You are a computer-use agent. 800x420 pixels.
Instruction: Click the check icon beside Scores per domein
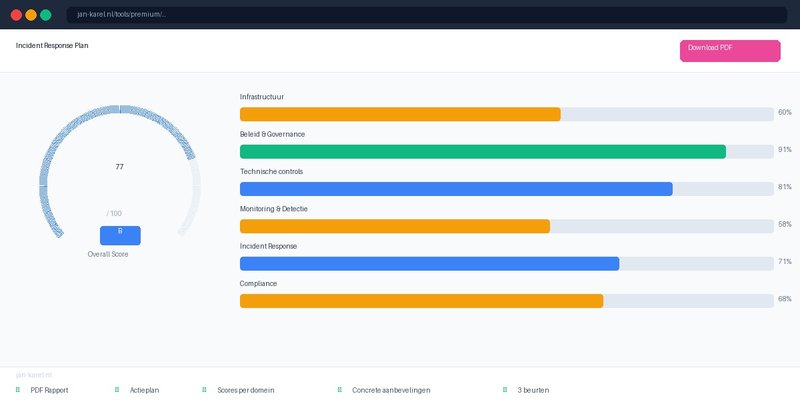(204, 390)
